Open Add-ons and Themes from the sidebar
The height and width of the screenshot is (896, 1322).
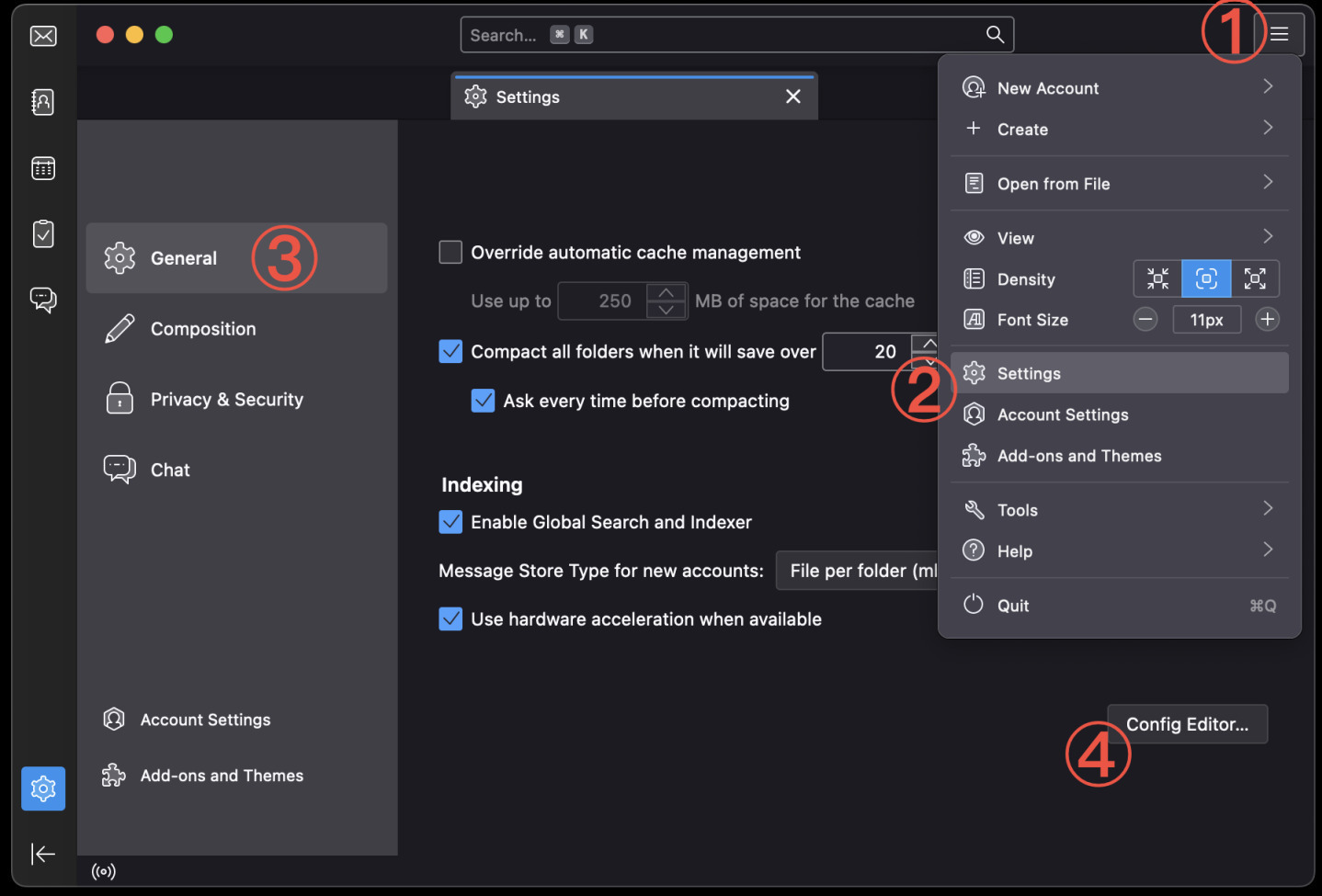(221, 775)
